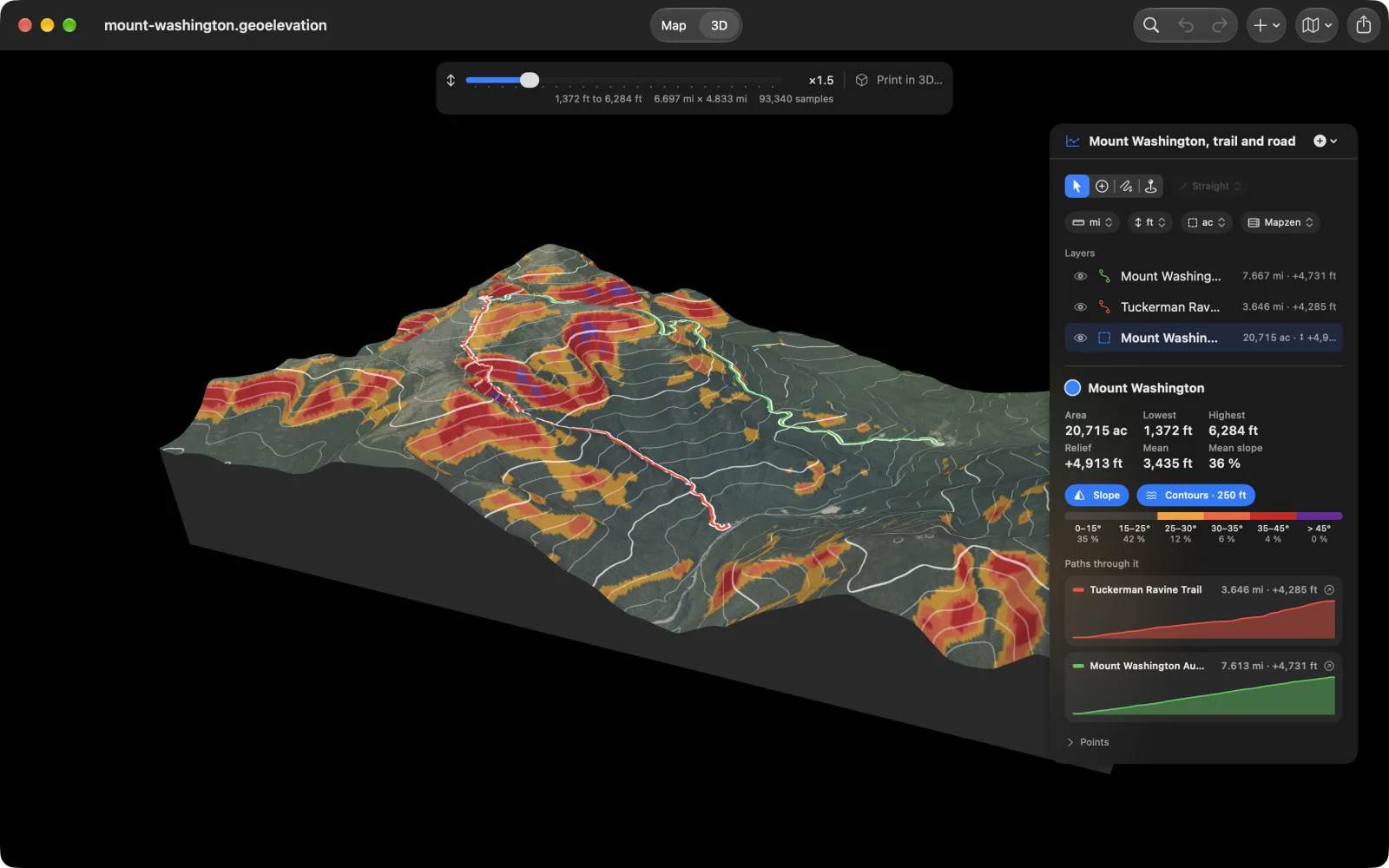Click the undo arrow icon
Screen dimensions: 1389x868
[x=1186, y=25]
